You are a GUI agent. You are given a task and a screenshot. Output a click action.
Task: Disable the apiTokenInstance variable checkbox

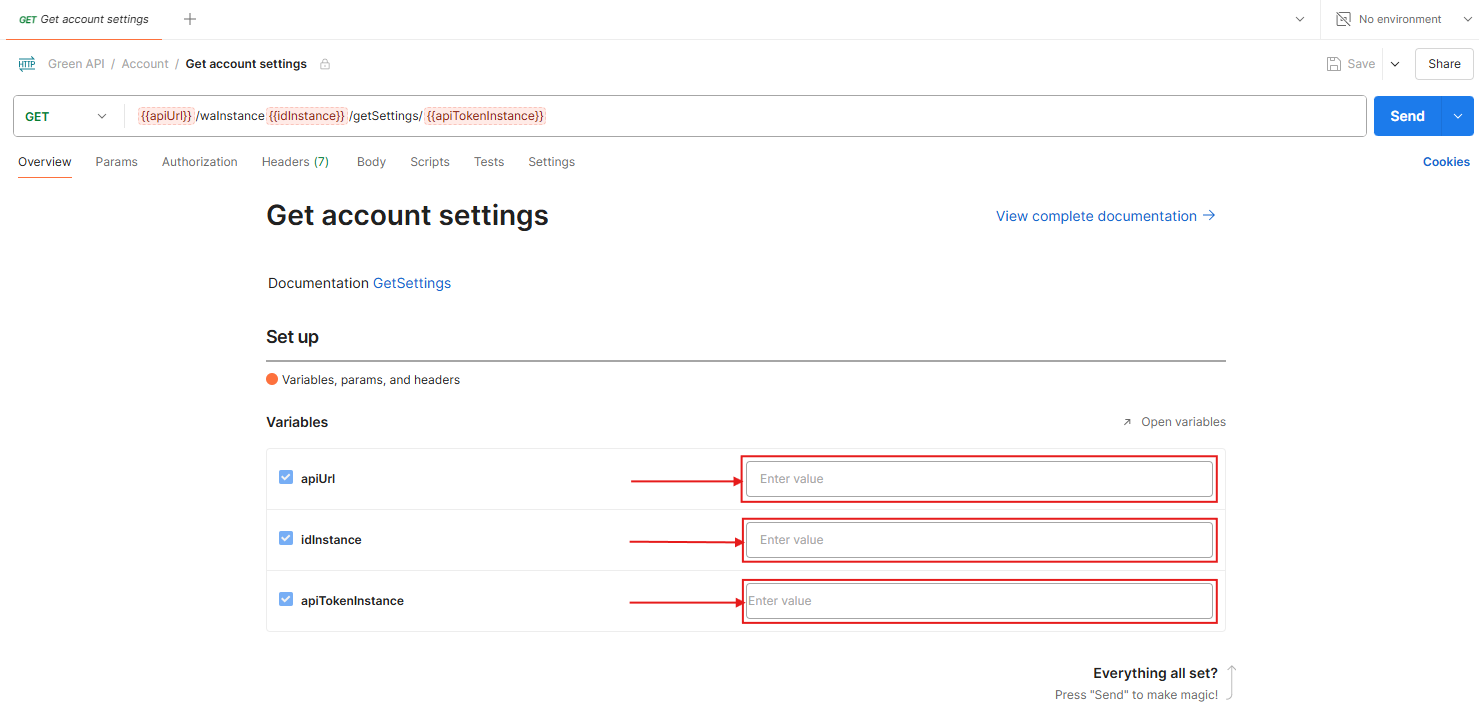(x=286, y=600)
